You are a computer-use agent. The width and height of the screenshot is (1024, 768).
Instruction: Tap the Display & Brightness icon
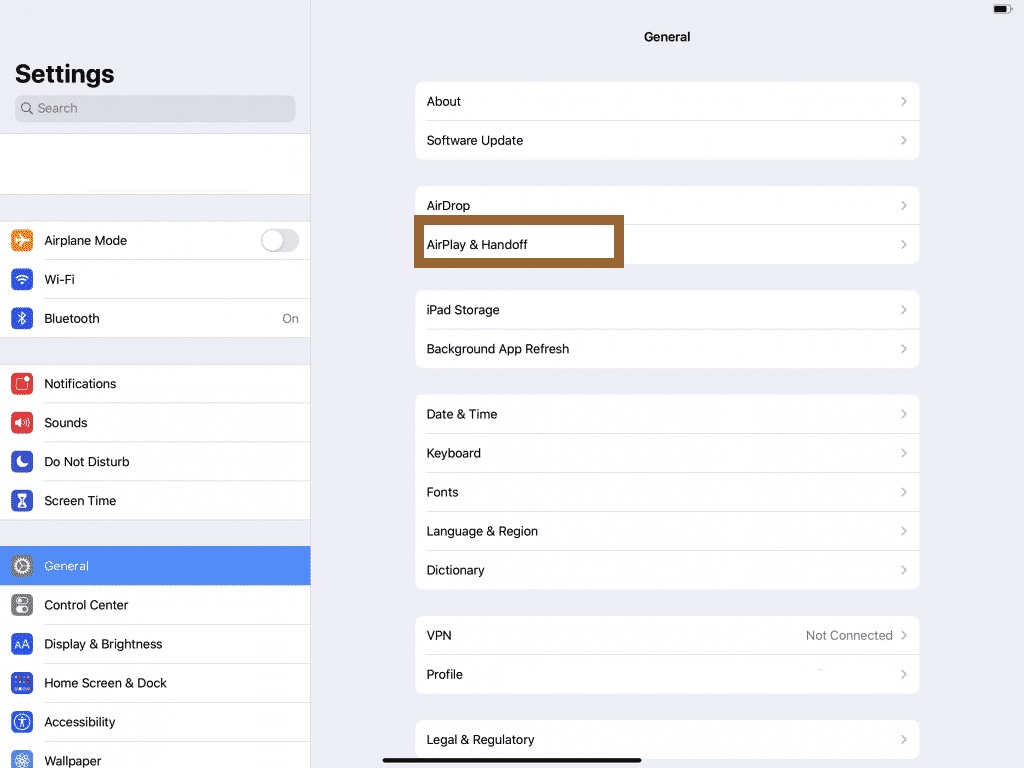click(x=22, y=644)
